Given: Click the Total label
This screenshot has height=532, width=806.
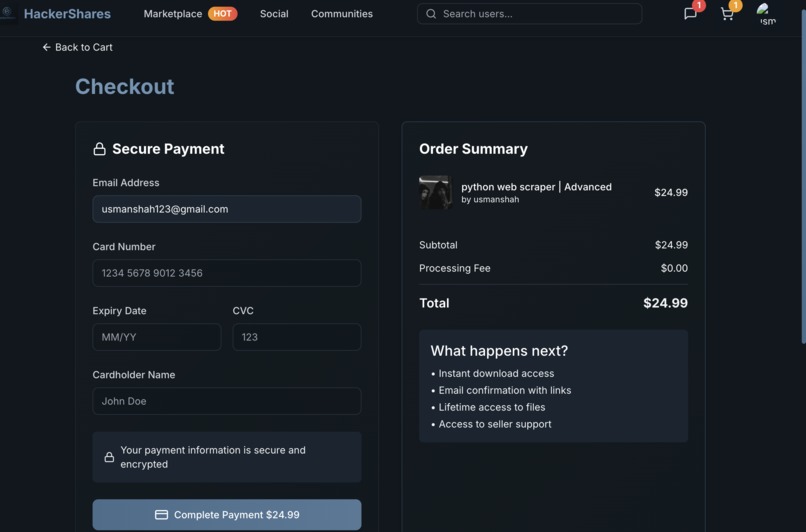Looking at the screenshot, I should [x=434, y=303].
